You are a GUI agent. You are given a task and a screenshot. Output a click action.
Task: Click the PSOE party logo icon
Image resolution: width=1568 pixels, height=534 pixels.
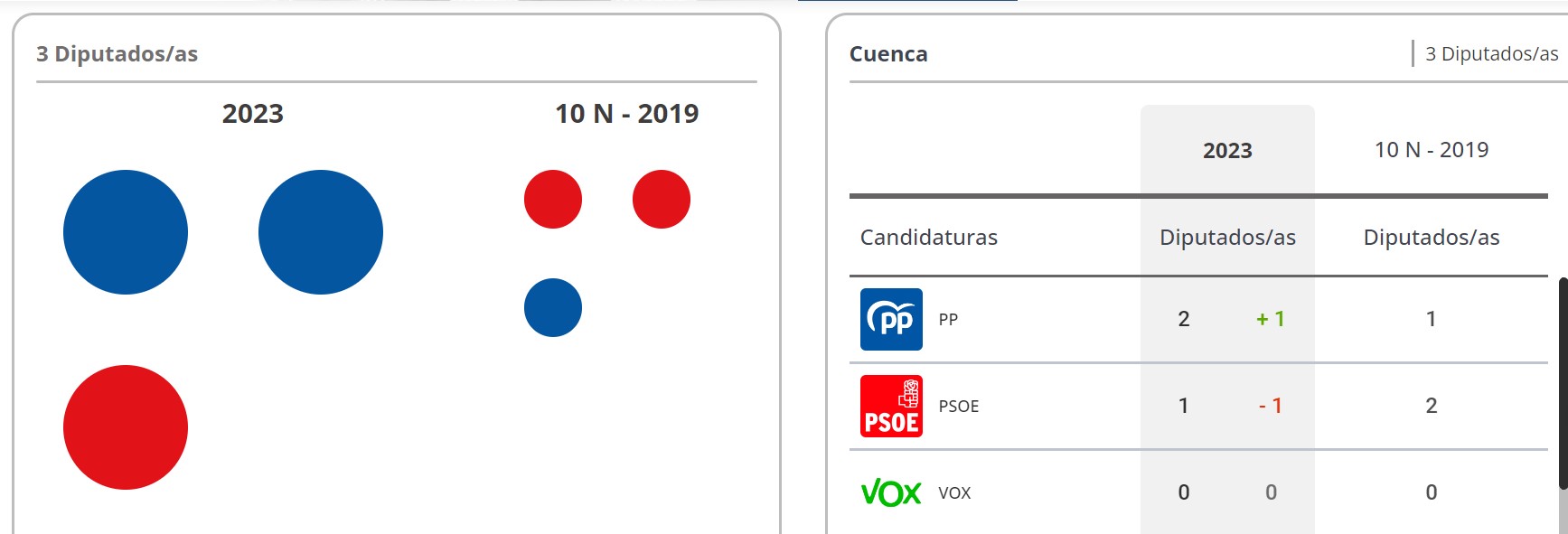pos(891,406)
